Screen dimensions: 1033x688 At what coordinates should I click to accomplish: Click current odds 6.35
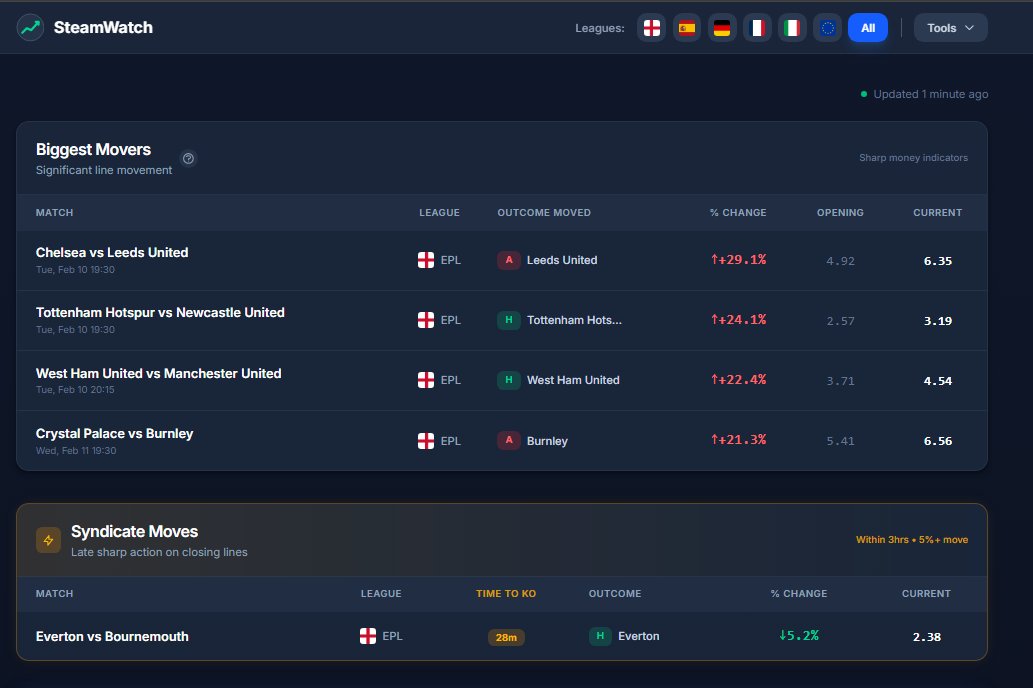937,261
